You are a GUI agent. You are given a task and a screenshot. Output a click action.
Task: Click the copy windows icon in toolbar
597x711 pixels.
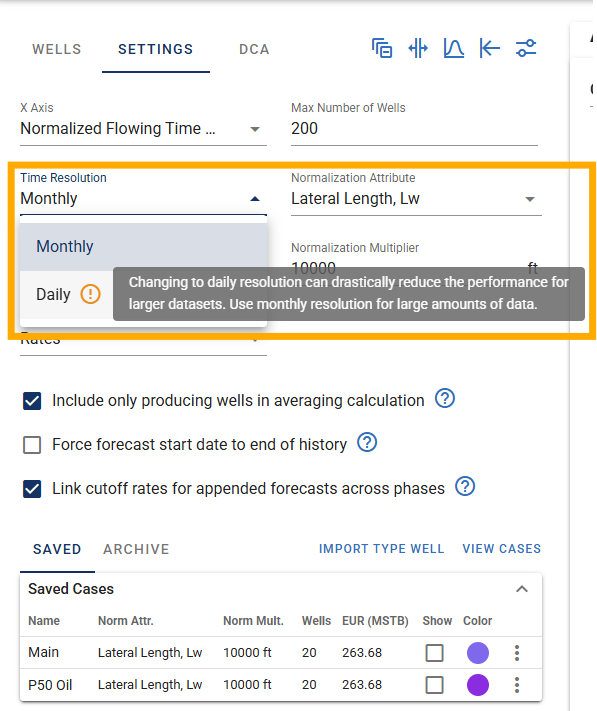(x=382, y=48)
